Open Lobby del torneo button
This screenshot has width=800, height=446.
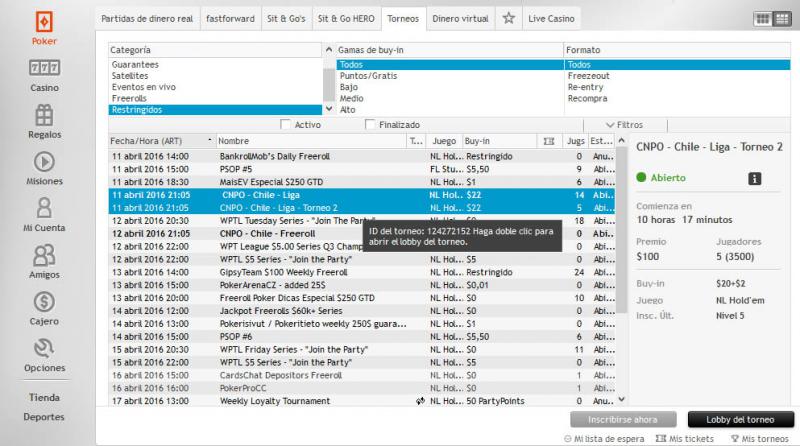740,419
